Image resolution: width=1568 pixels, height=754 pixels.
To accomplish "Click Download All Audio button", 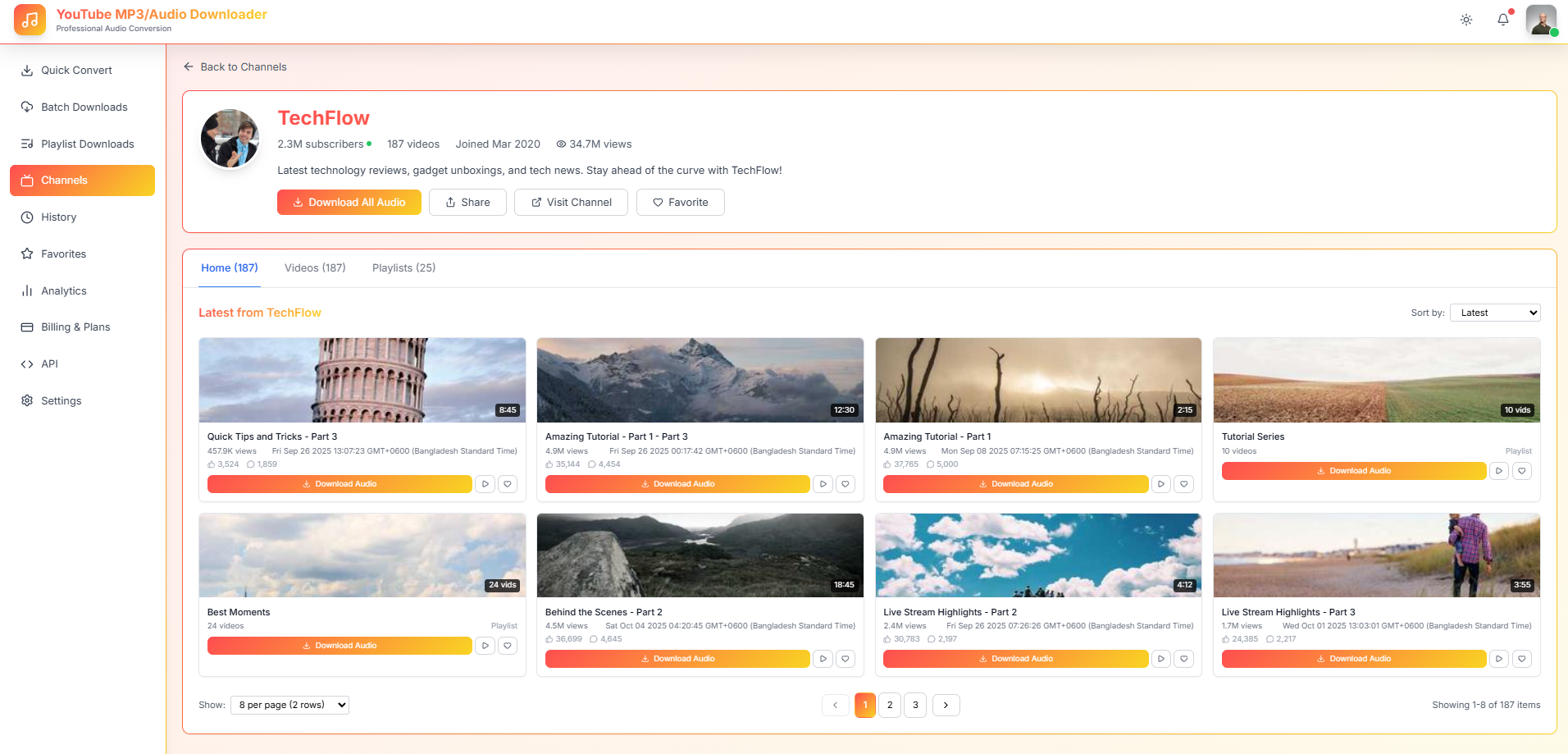I will 349,203.
